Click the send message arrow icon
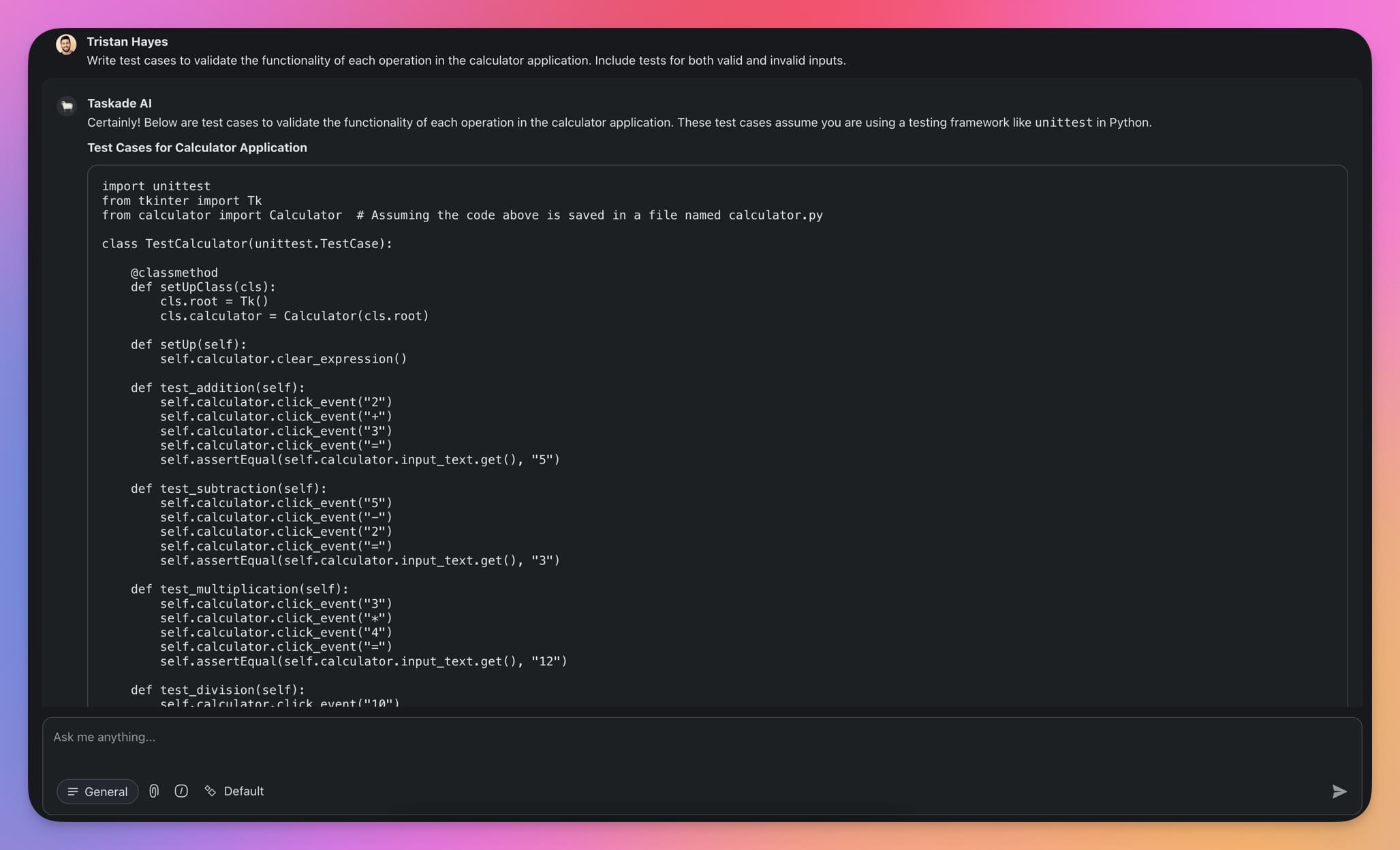This screenshot has height=850, width=1400. [1339, 791]
